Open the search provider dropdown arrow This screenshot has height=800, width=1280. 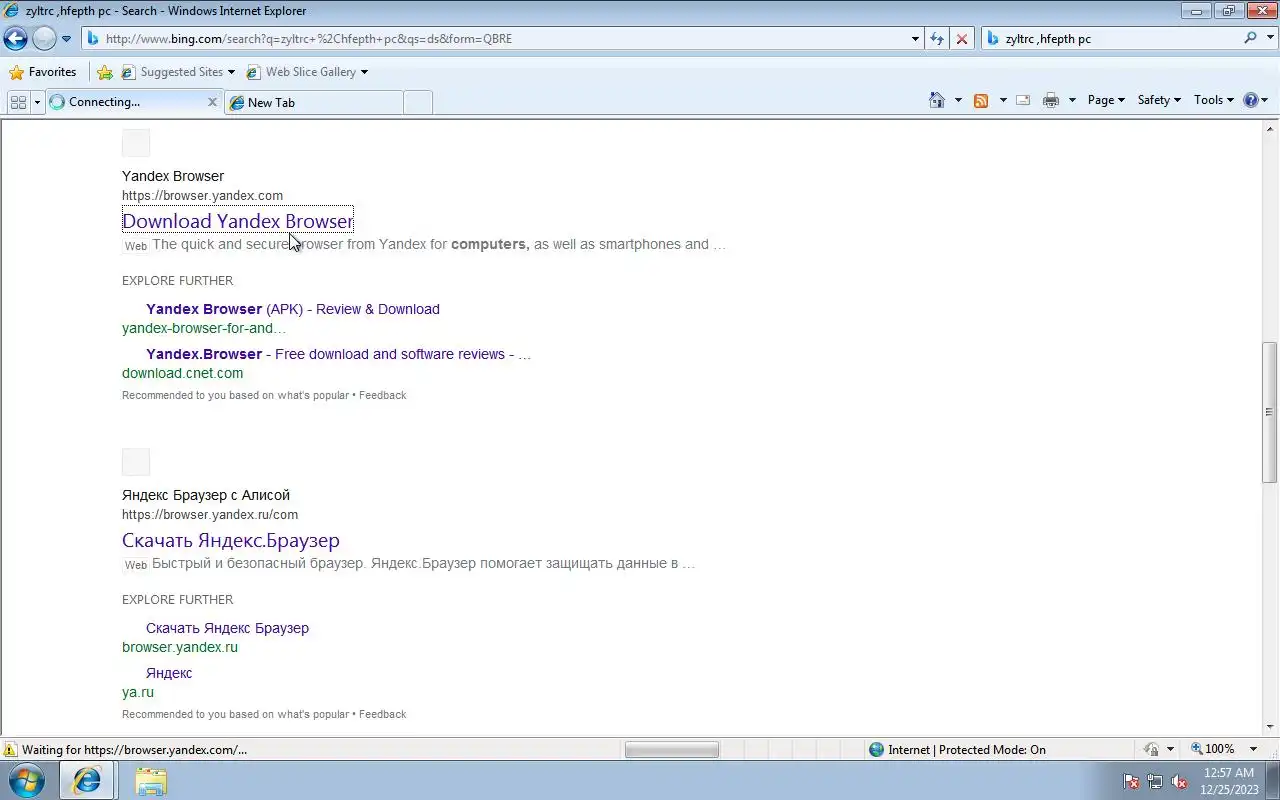pos(1268,39)
